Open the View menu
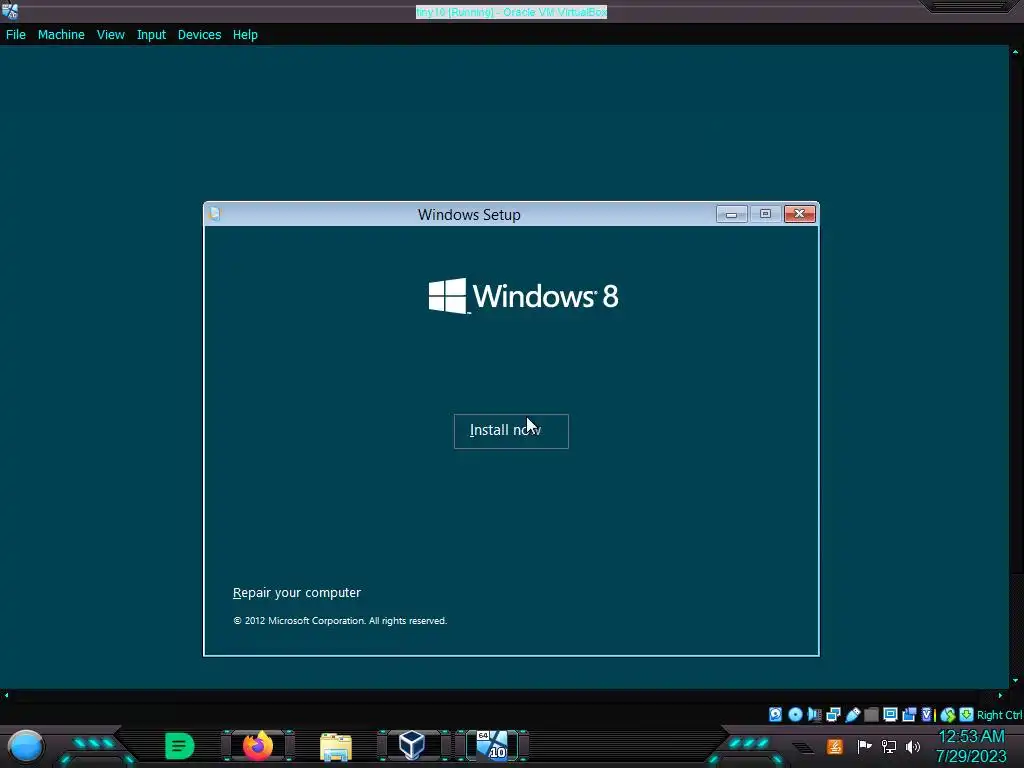 110,35
